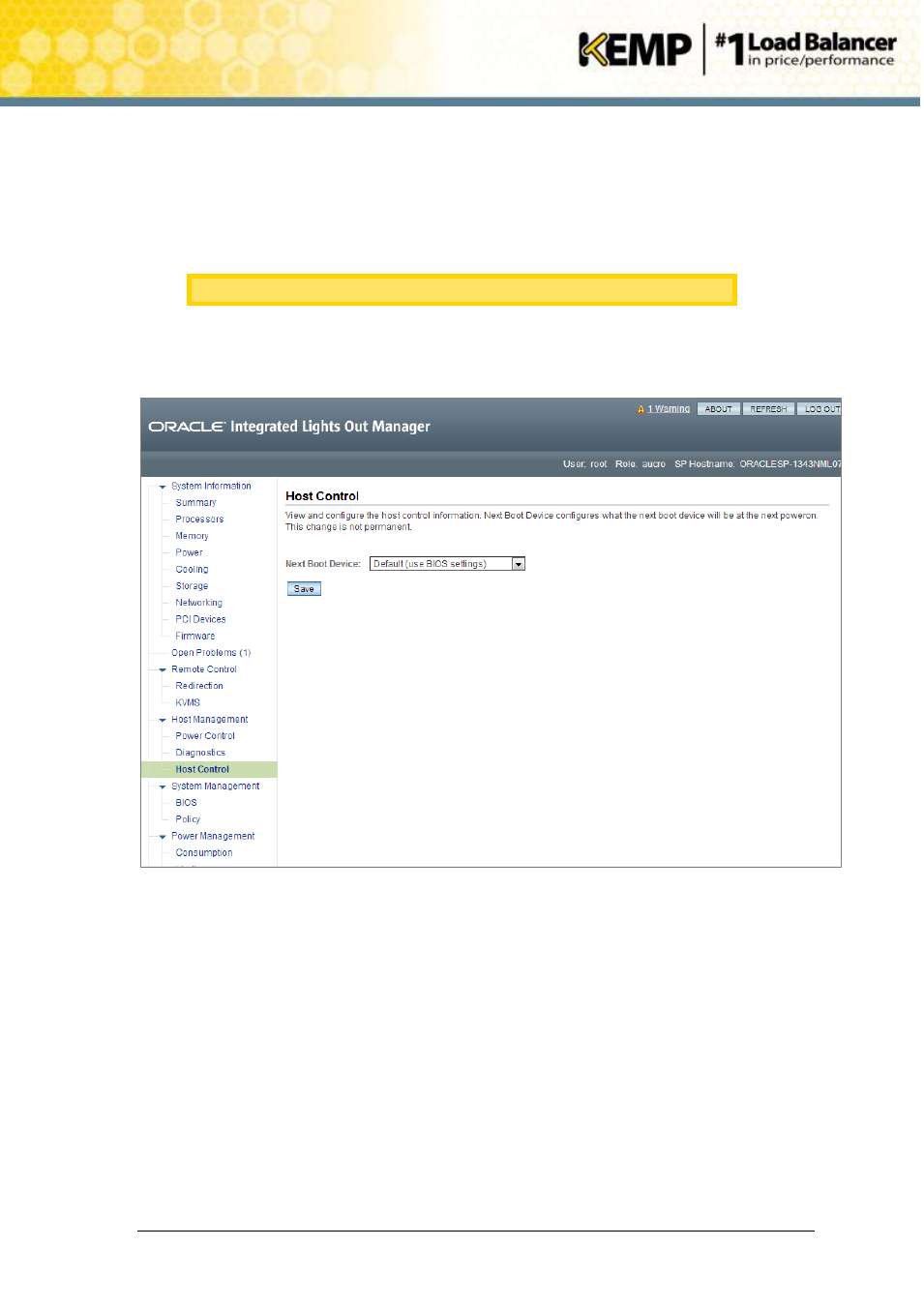
Task: Collapse the Host Management tree node
Action: 163,720
